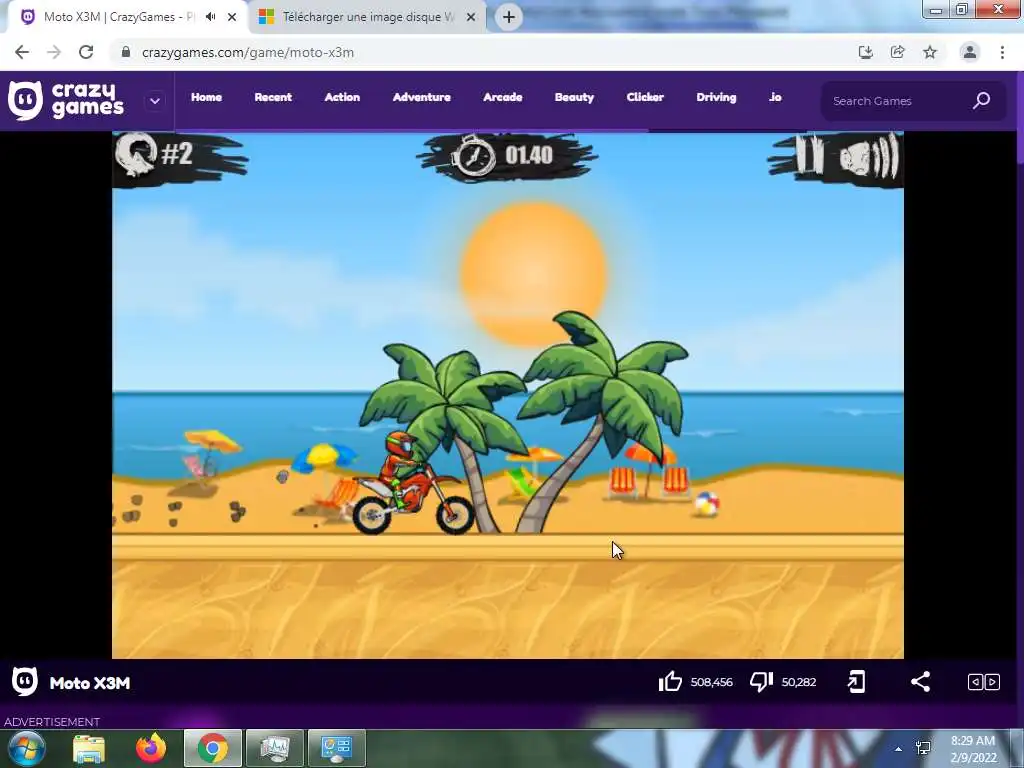Open the Home menu item
1024x768 pixels.
206,97
